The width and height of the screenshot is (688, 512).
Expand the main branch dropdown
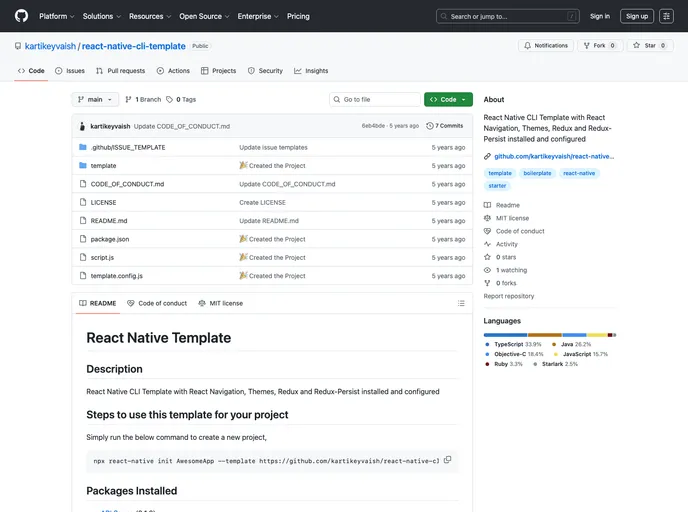96,99
